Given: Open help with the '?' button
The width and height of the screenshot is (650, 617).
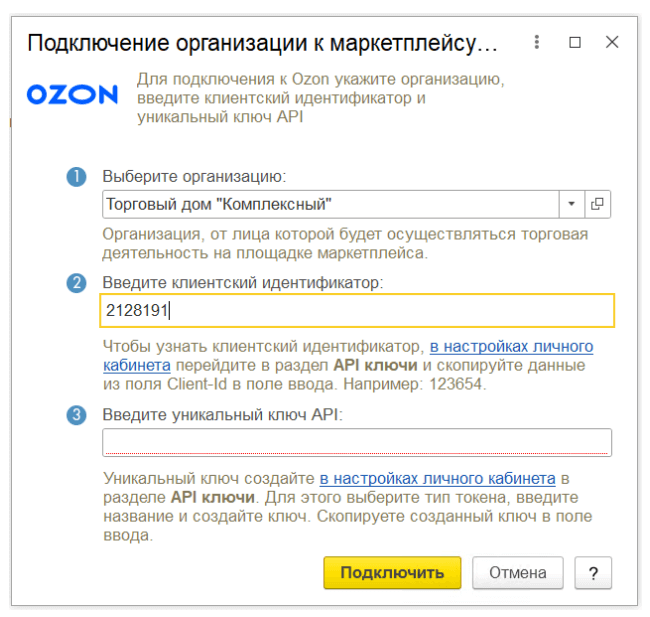Looking at the screenshot, I should tap(593, 573).
